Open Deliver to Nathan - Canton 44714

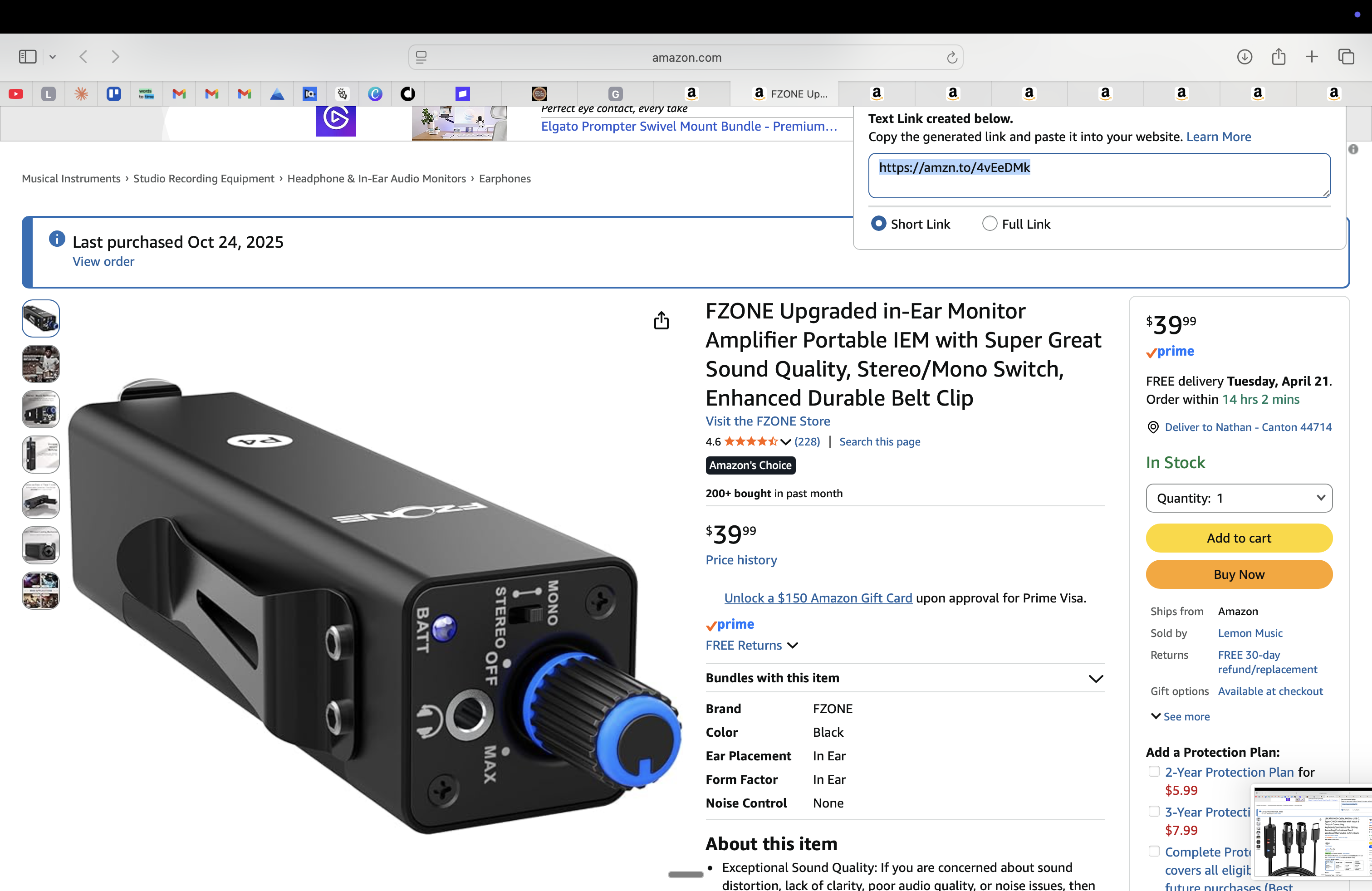[1248, 427]
